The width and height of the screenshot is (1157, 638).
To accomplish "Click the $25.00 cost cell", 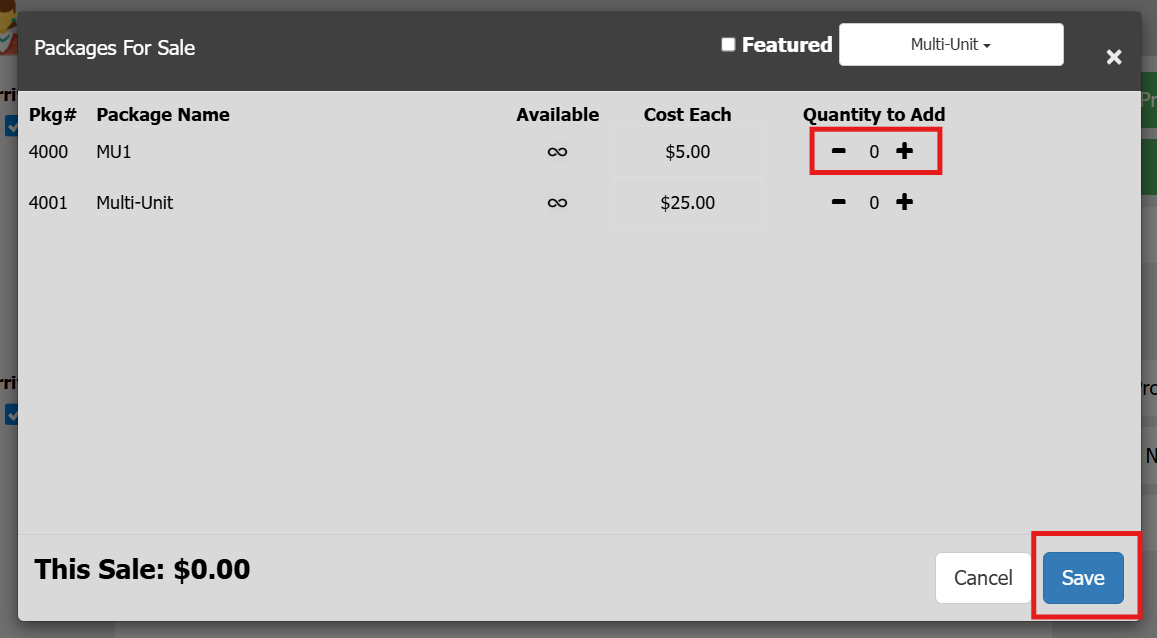I will pos(687,203).
